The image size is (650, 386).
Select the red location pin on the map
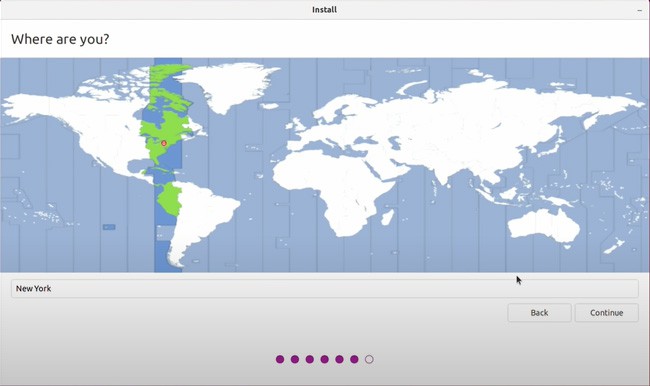tap(164, 143)
